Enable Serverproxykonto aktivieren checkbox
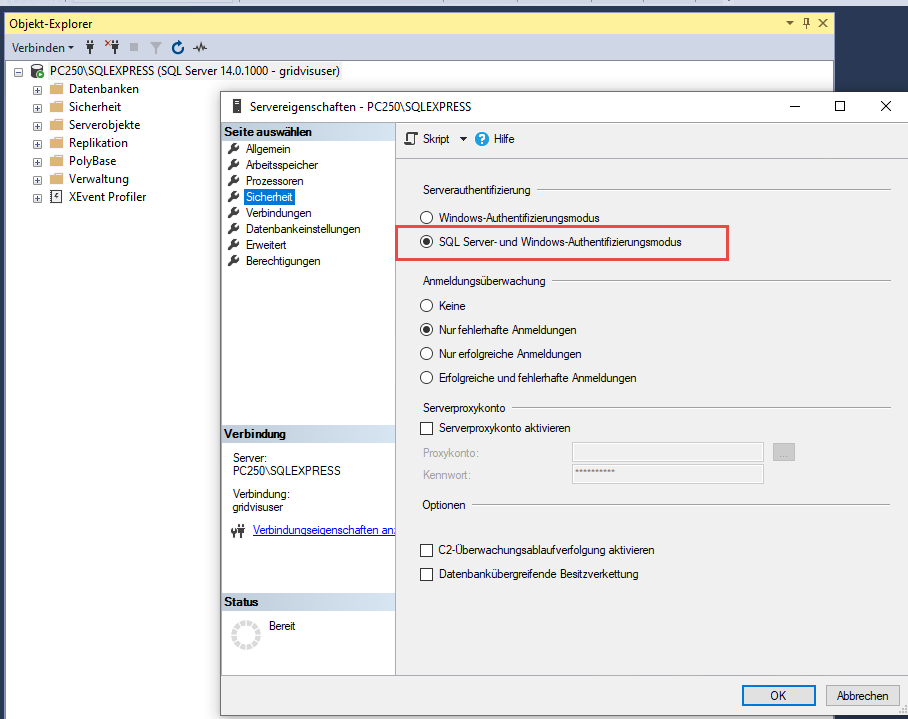The image size is (908, 719). pyautogui.click(x=427, y=428)
